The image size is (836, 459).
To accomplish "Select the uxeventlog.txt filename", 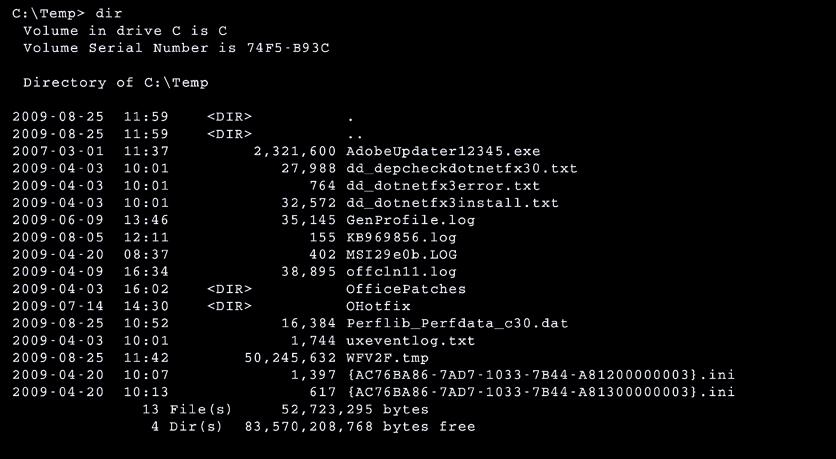I will (411, 341).
